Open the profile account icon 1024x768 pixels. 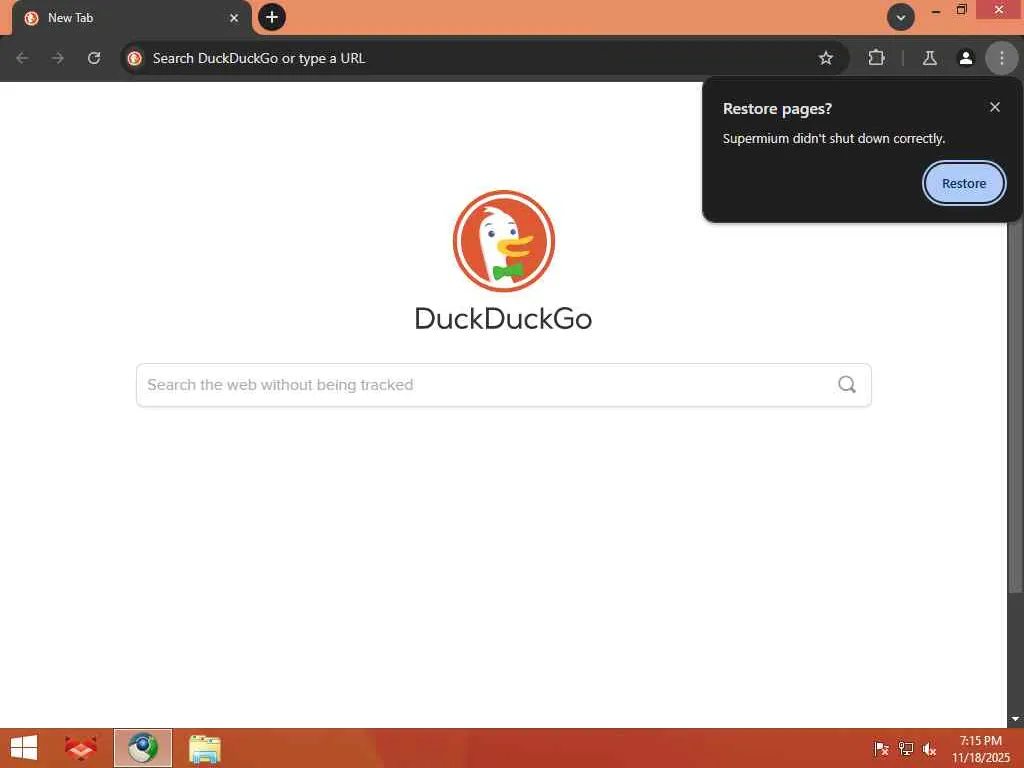pyautogui.click(x=965, y=58)
